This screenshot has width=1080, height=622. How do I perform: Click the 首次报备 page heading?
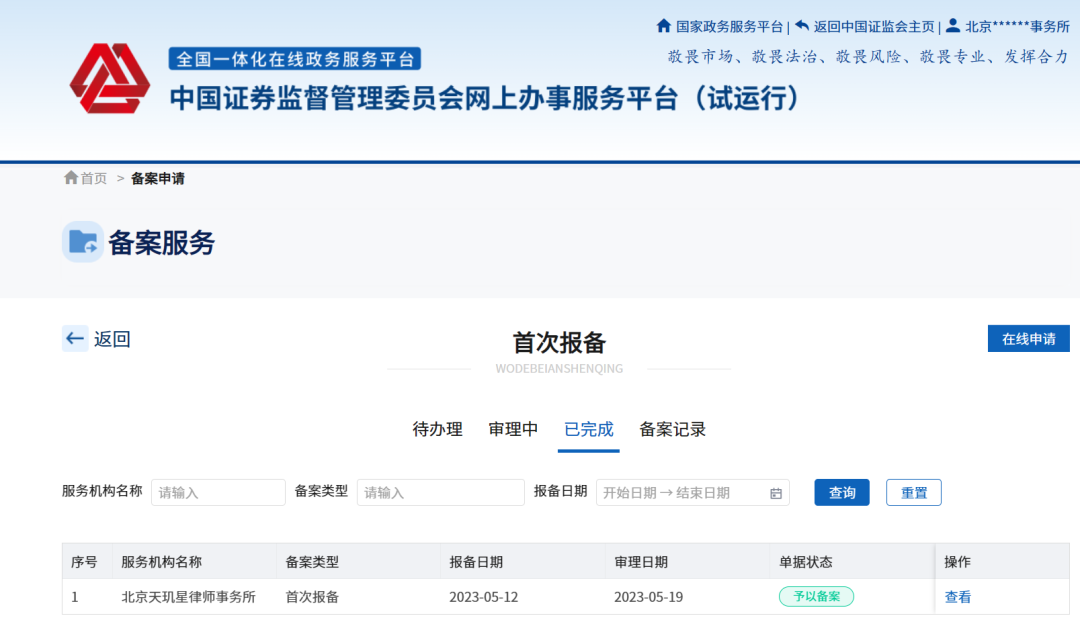[559, 342]
